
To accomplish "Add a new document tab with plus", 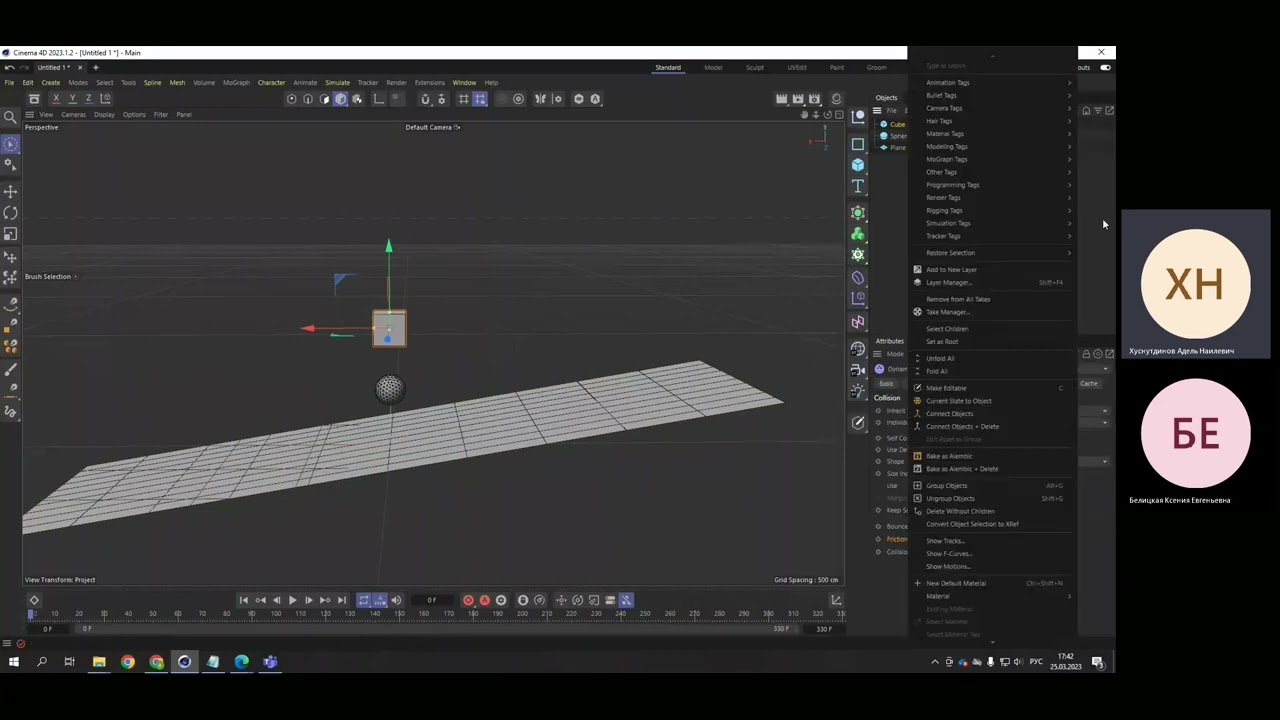I will click(96, 67).
